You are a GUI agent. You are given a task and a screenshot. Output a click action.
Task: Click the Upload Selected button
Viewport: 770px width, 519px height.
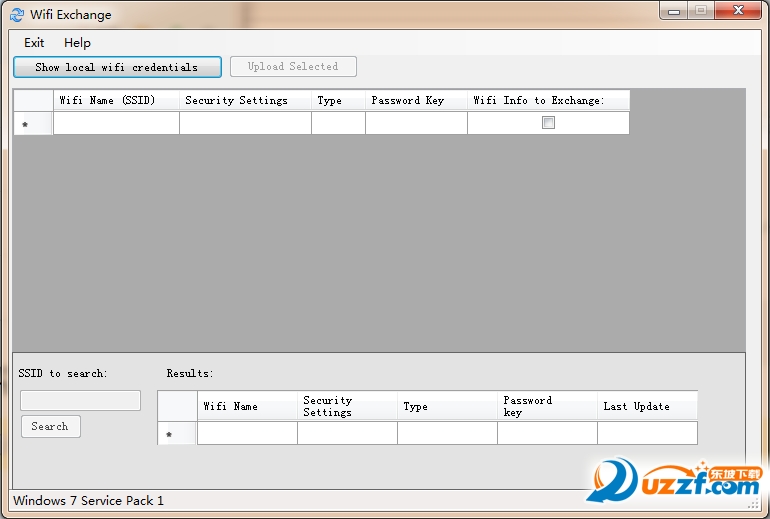pyautogui.click(x=293, y=66)
